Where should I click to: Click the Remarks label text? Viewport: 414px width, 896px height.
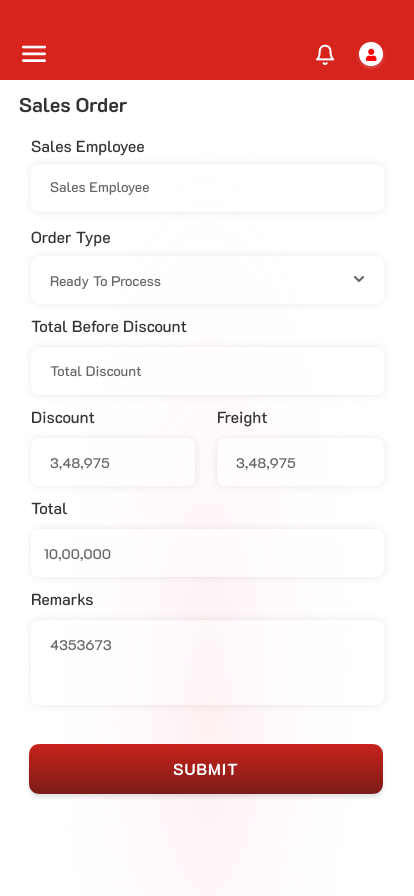62,600
